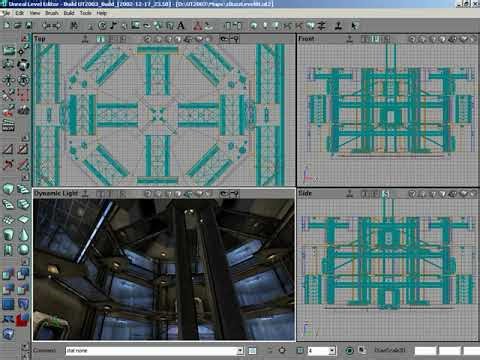Open the File menu

pos(6,13)
